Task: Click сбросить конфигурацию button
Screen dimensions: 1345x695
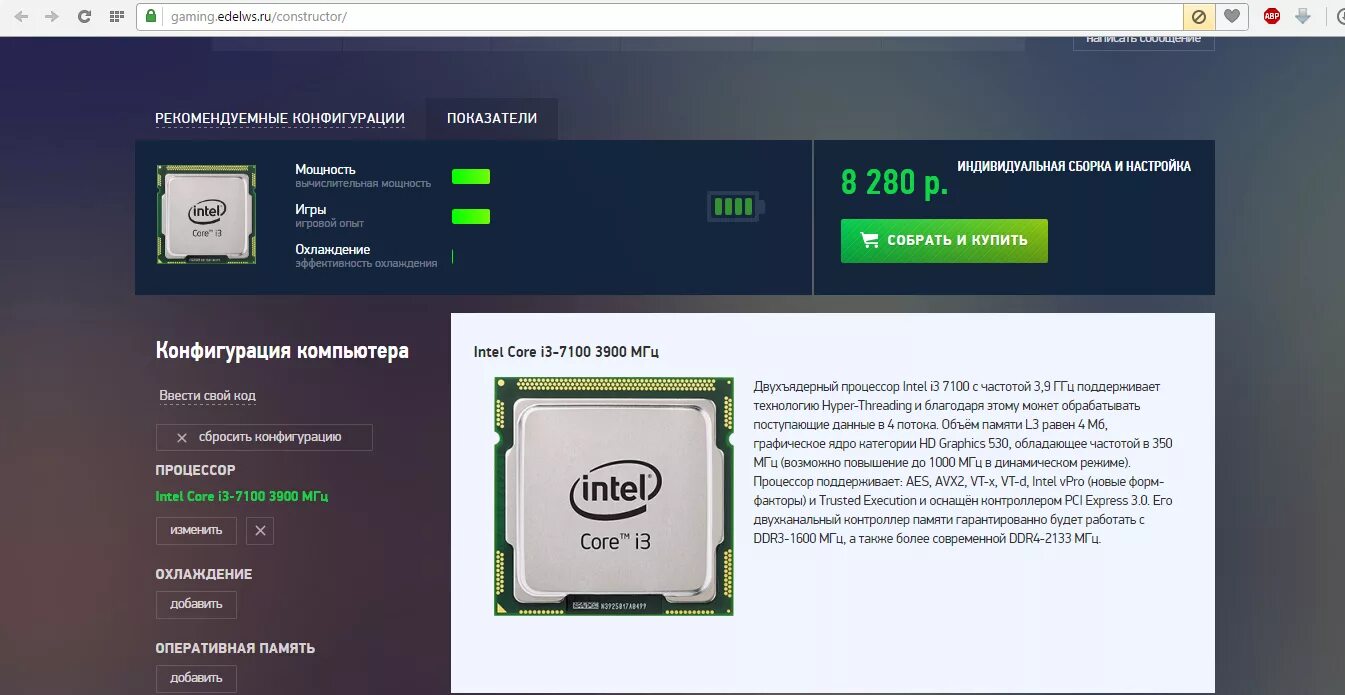Action: pyautogui.click(x=264, y=437)
